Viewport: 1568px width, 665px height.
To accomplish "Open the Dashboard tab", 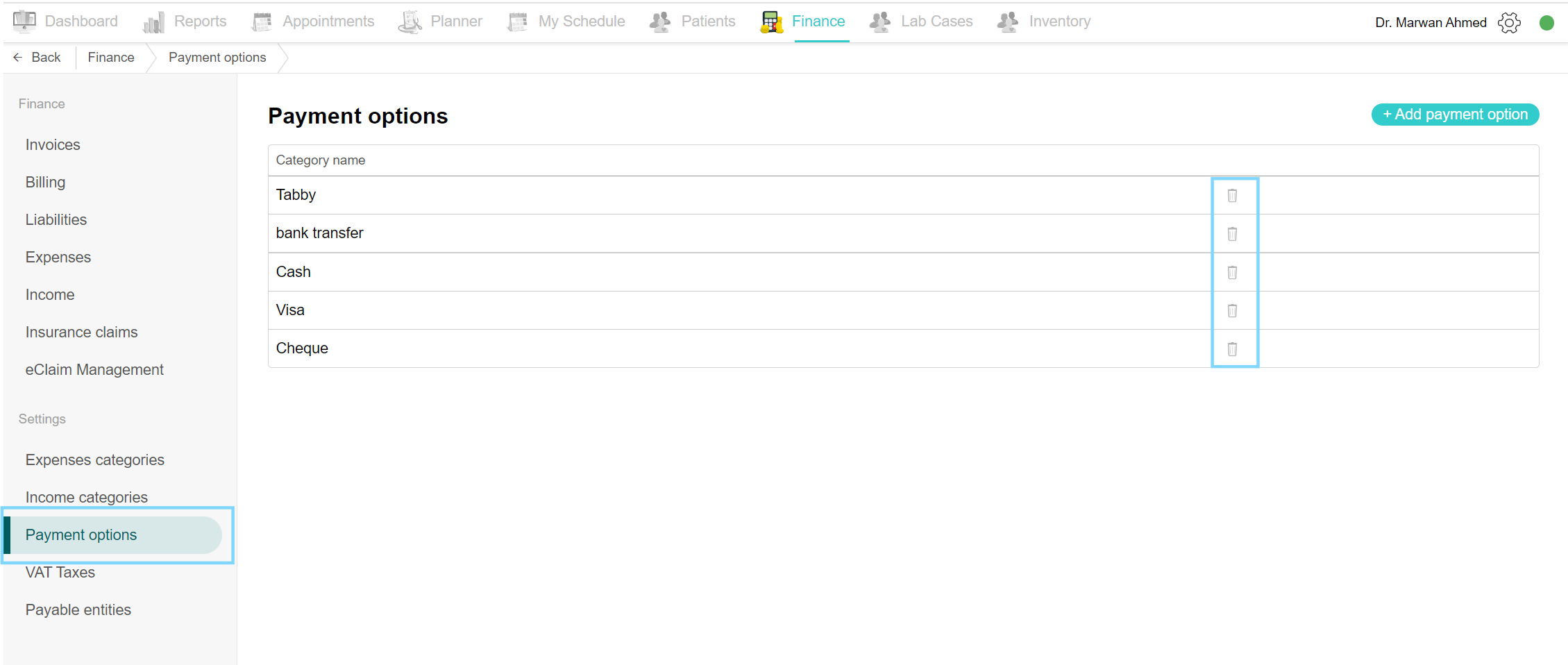I will click(81, 22).
